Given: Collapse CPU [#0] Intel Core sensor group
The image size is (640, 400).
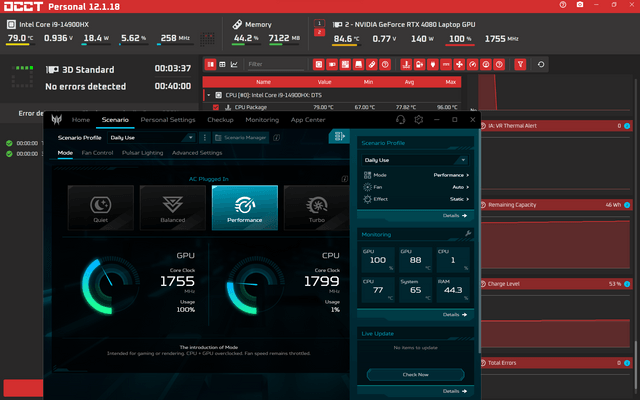Looking at the screenshot, I should (209, 95).
